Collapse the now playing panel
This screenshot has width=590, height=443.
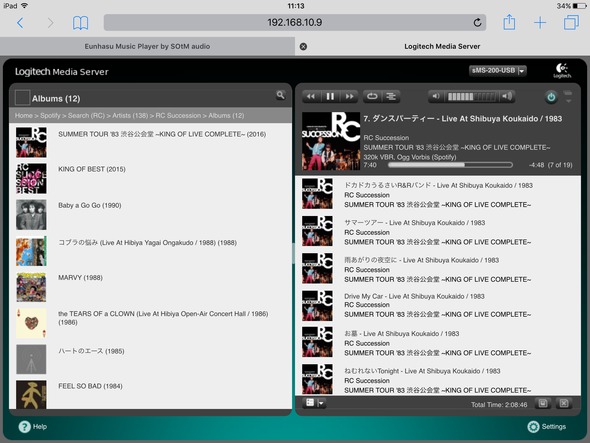pos(568,97)
